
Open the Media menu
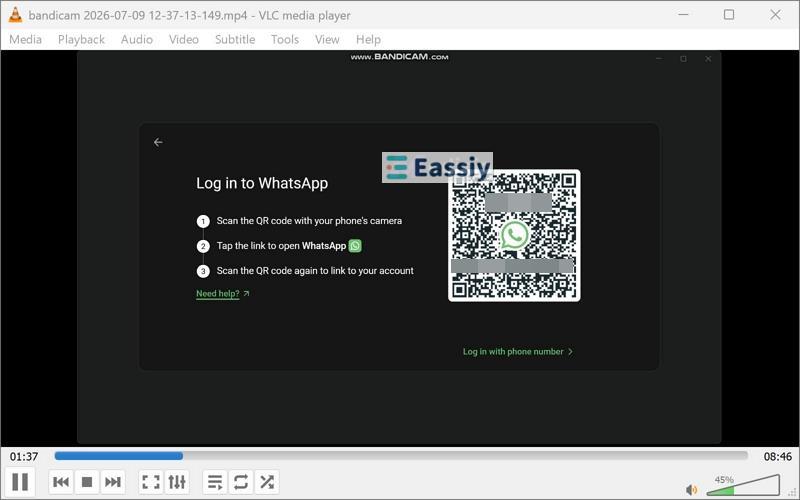point(26,39)
